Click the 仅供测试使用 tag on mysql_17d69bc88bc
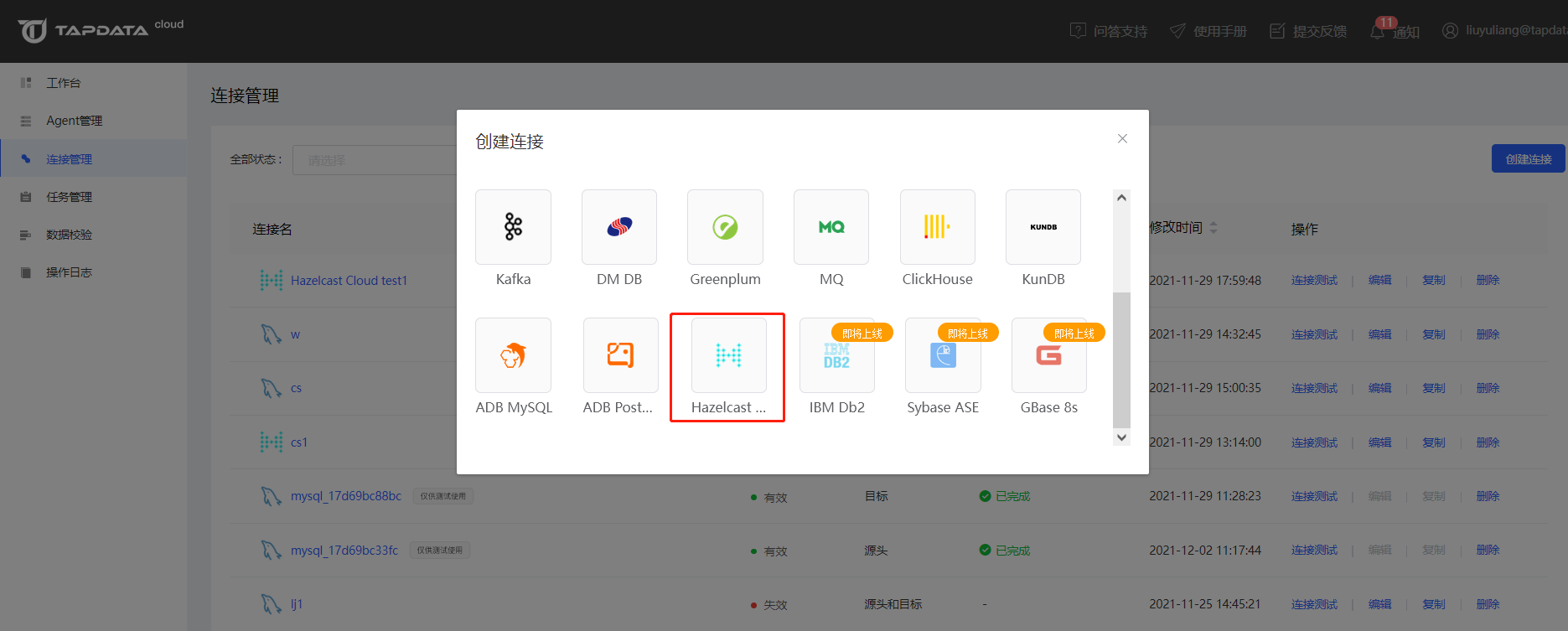The image size is (1568, 631). (x=443, y=496)
